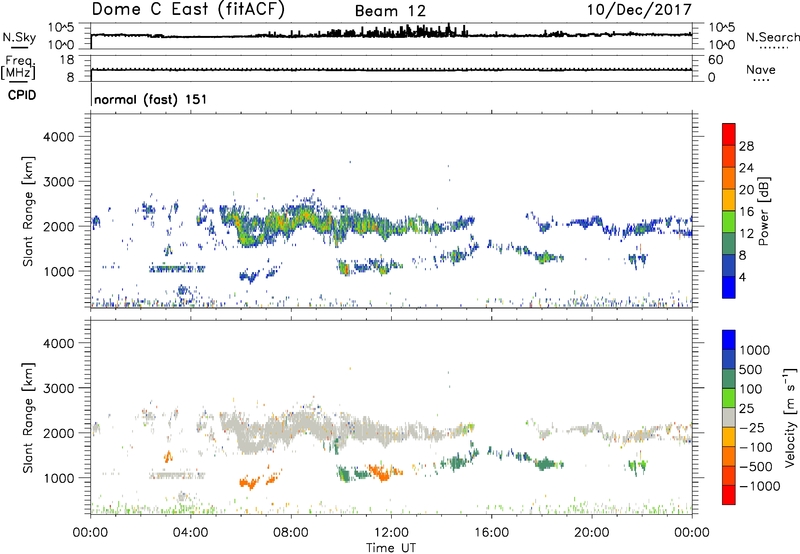Click the '18' tick on the frequency axis
Image resolution: width=800 pixels, height=554 pixels.
67,60
